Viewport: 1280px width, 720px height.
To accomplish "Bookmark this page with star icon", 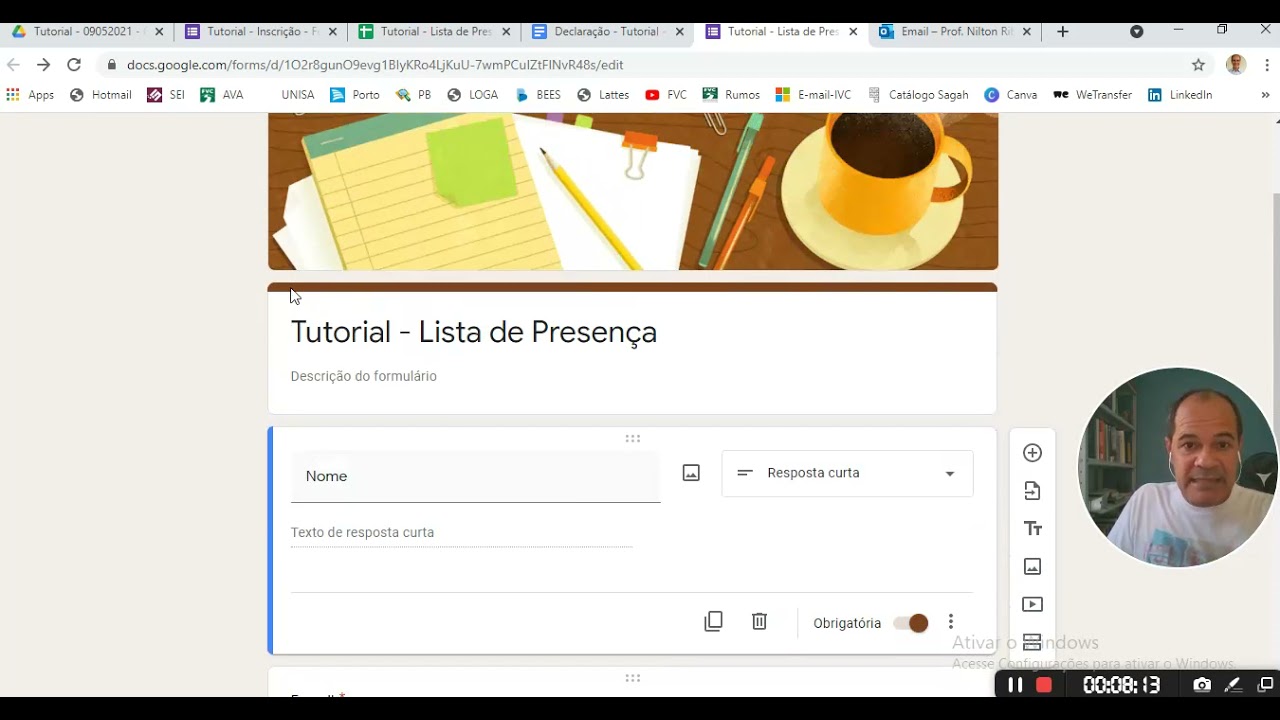I will (1198, 65).
